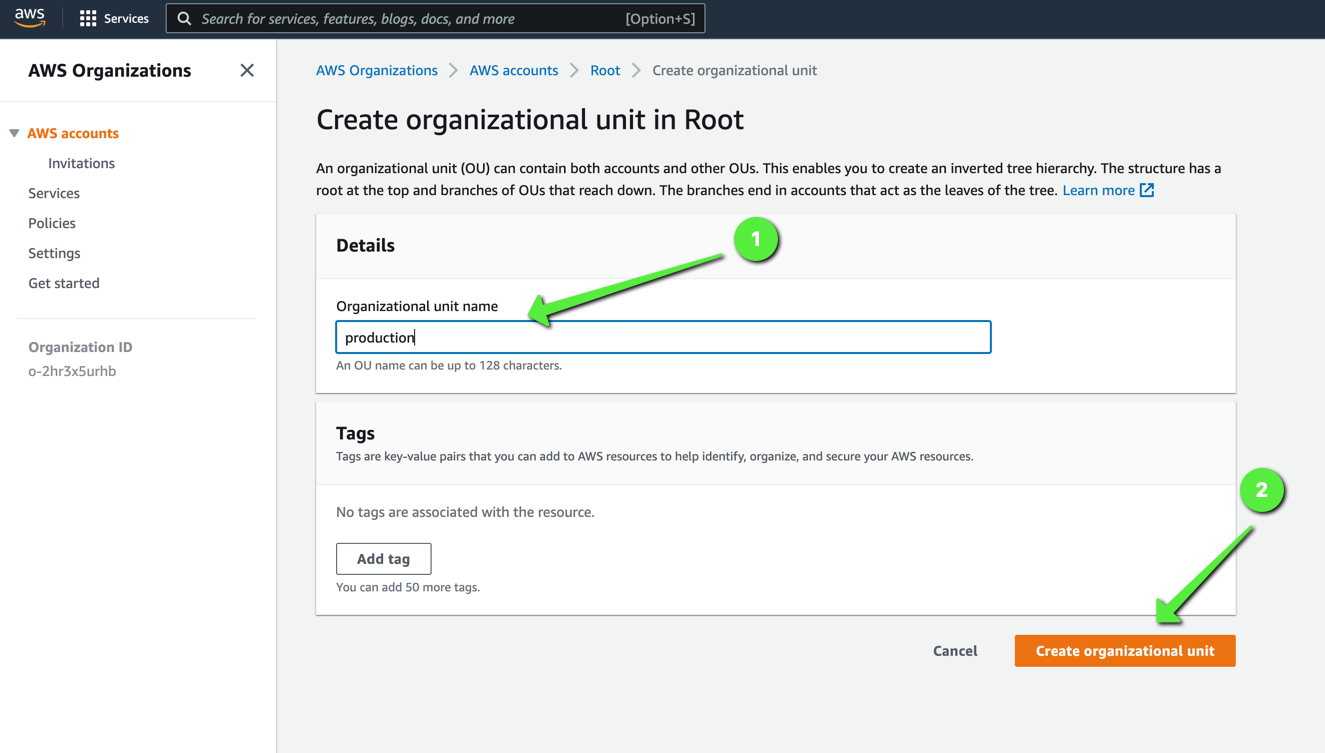Click the Add tag button

tap(384, 559)
